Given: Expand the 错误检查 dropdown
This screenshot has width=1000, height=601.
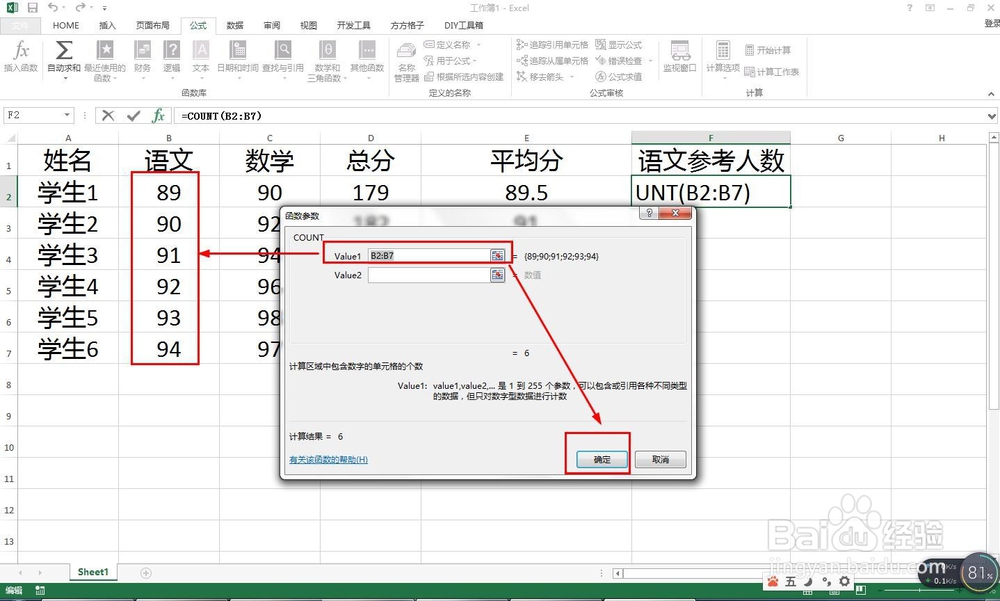Looking at the screenshot, I should (x=650, y=61).
